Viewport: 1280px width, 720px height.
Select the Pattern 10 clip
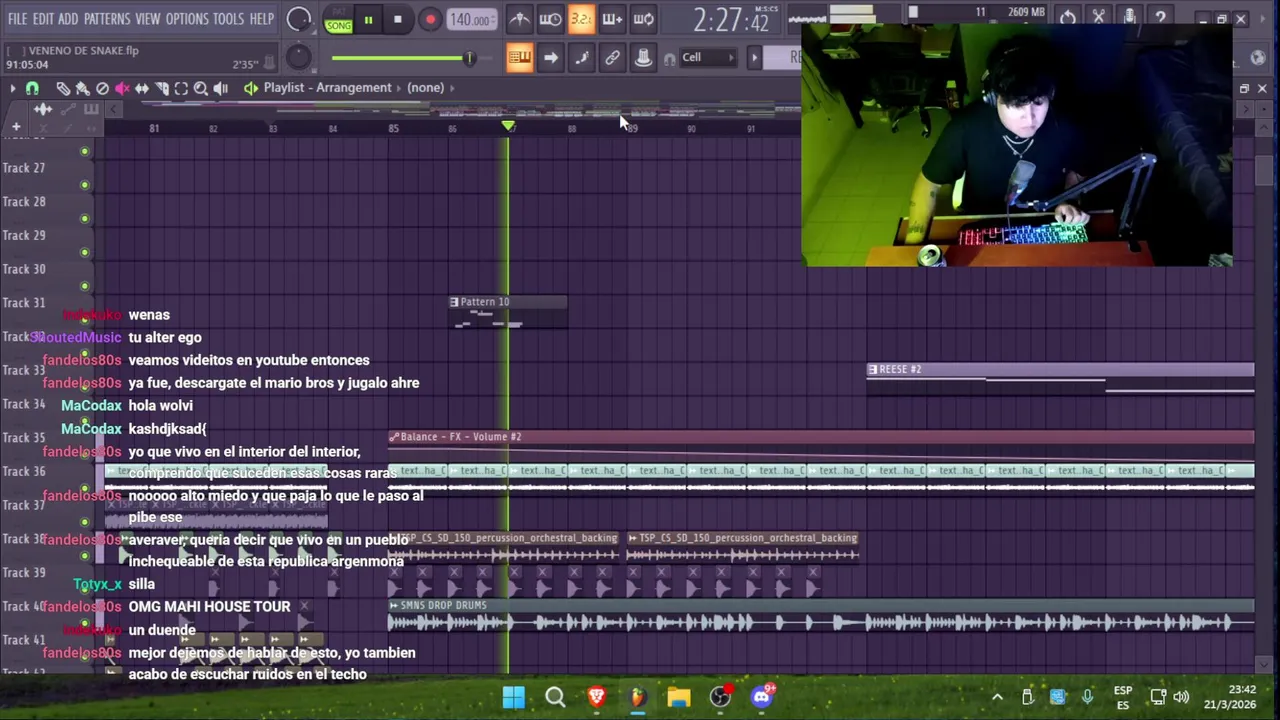coord(508,312)
